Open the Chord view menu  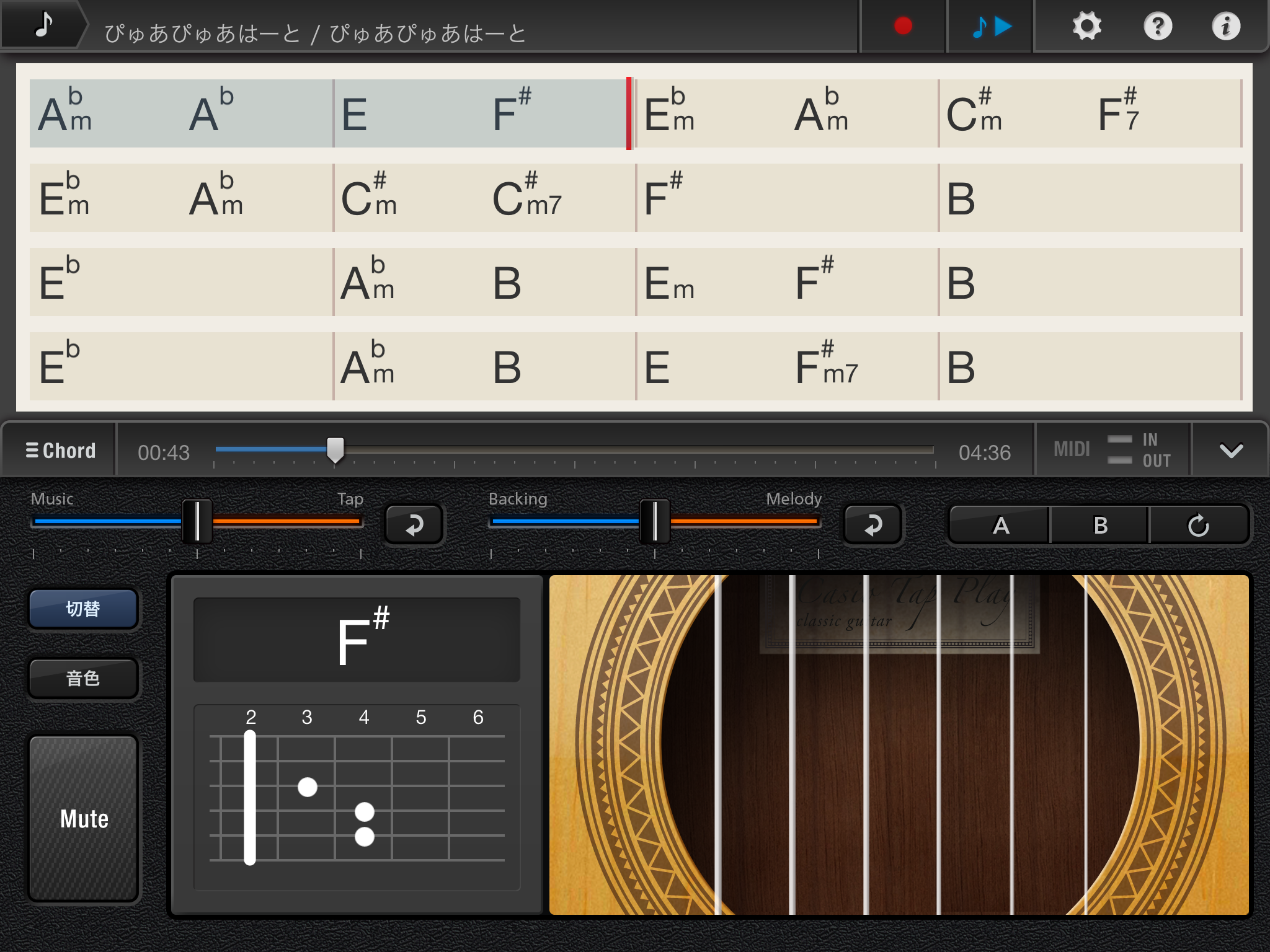tap(60, 451)
